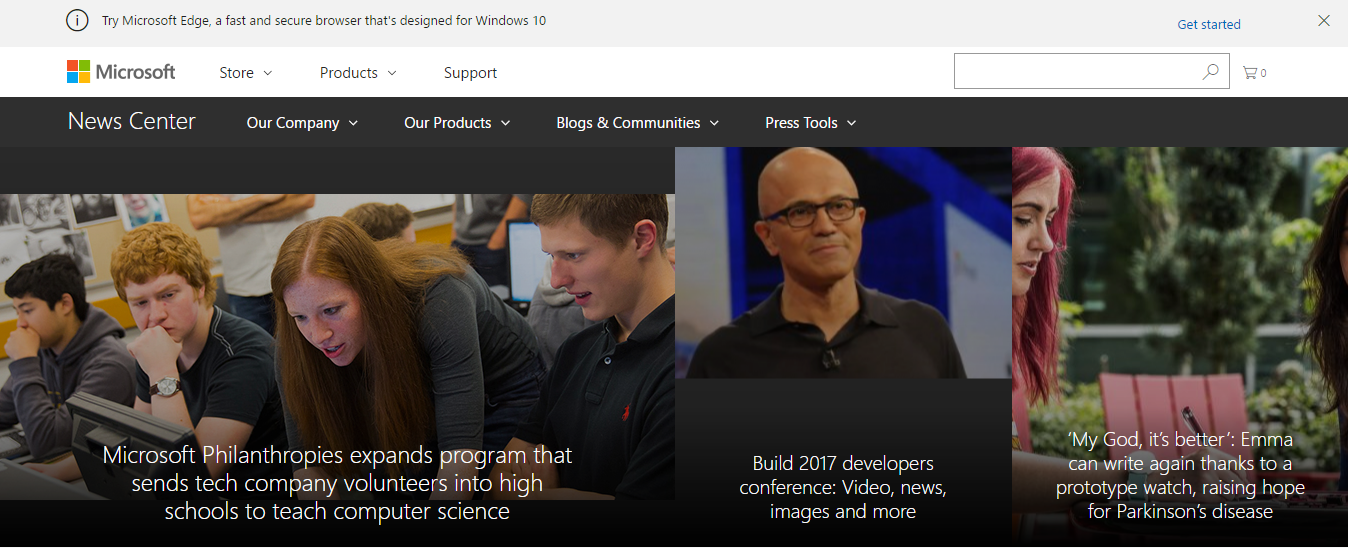1348x548 pixels.
Task: Open the Support menu item
Action: 470,73
